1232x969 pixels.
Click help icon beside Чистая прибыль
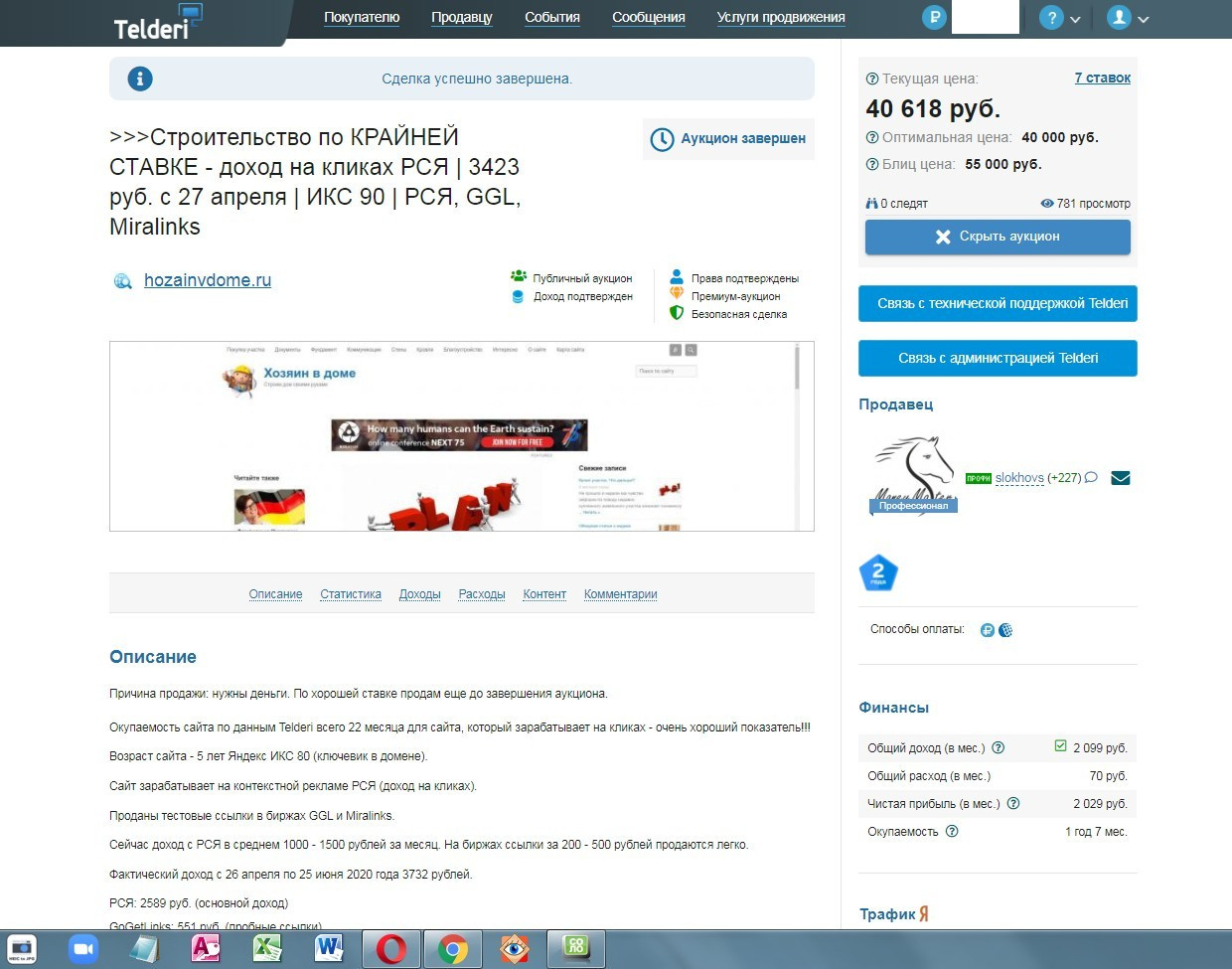pyautogui.click(x=1013, y=803)
